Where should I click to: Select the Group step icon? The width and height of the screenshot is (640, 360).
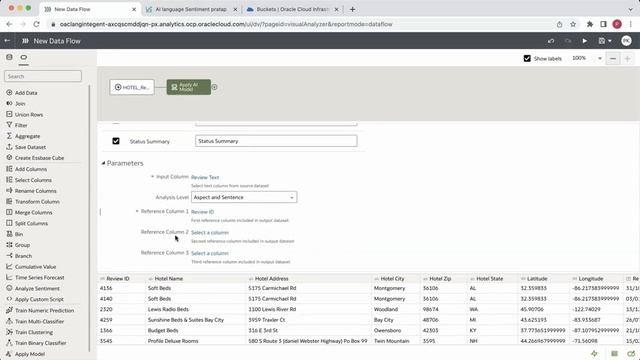(x=9, y=245)
